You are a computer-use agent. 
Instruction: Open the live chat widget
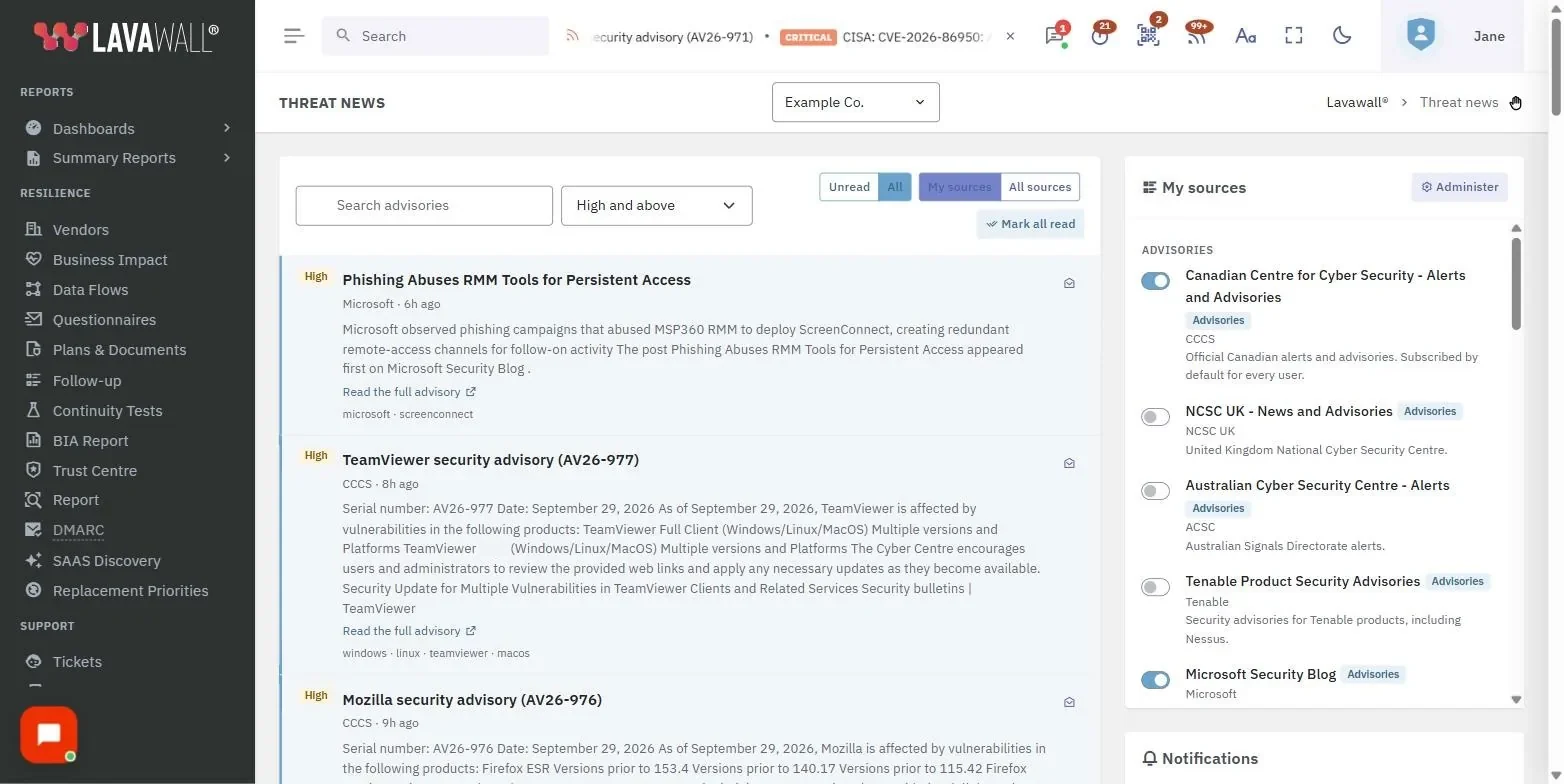pyautogui.click(x=48, y=735)
